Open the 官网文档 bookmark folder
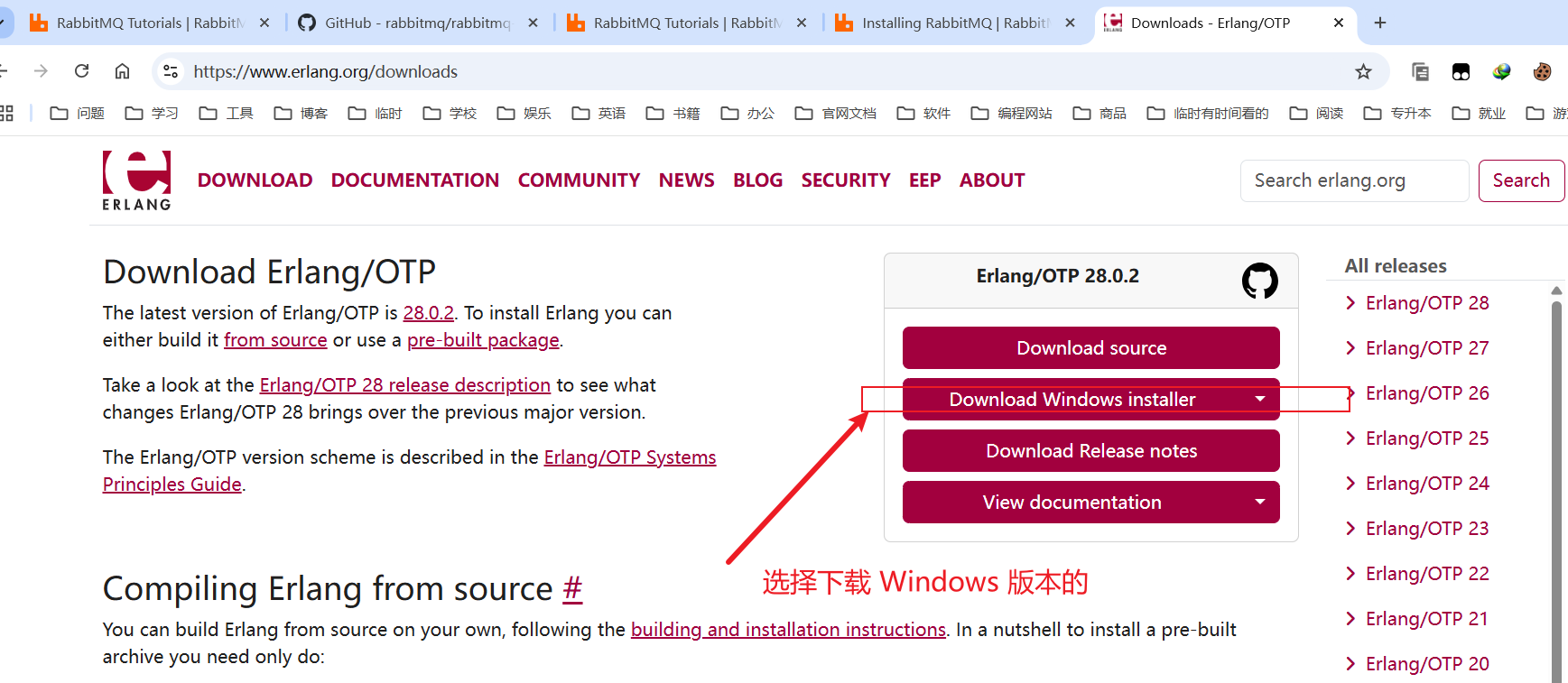1568x683 pixels. (x=836, y=113)
